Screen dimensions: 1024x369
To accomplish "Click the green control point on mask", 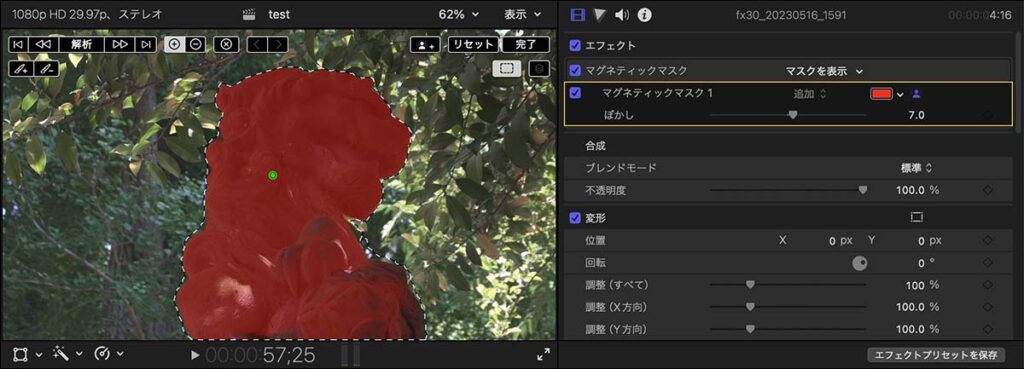I will click(x=273, y=175).
